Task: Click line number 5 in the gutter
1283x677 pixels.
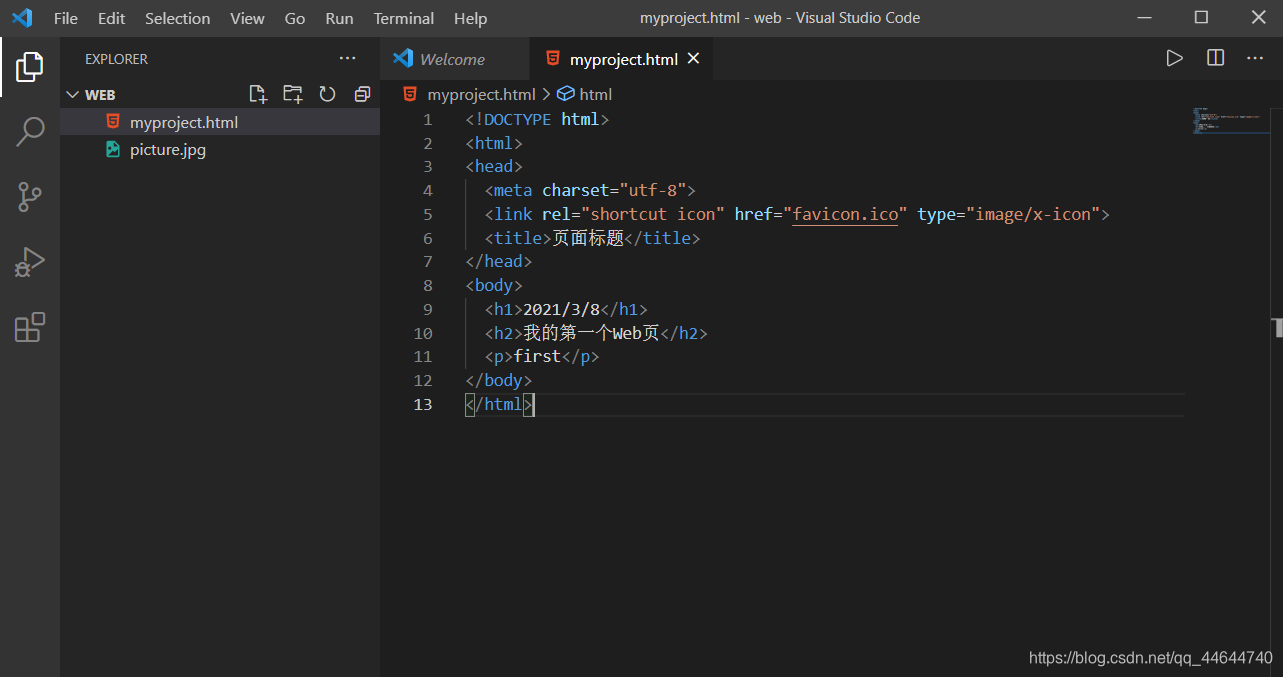Action: click(428, 214)
